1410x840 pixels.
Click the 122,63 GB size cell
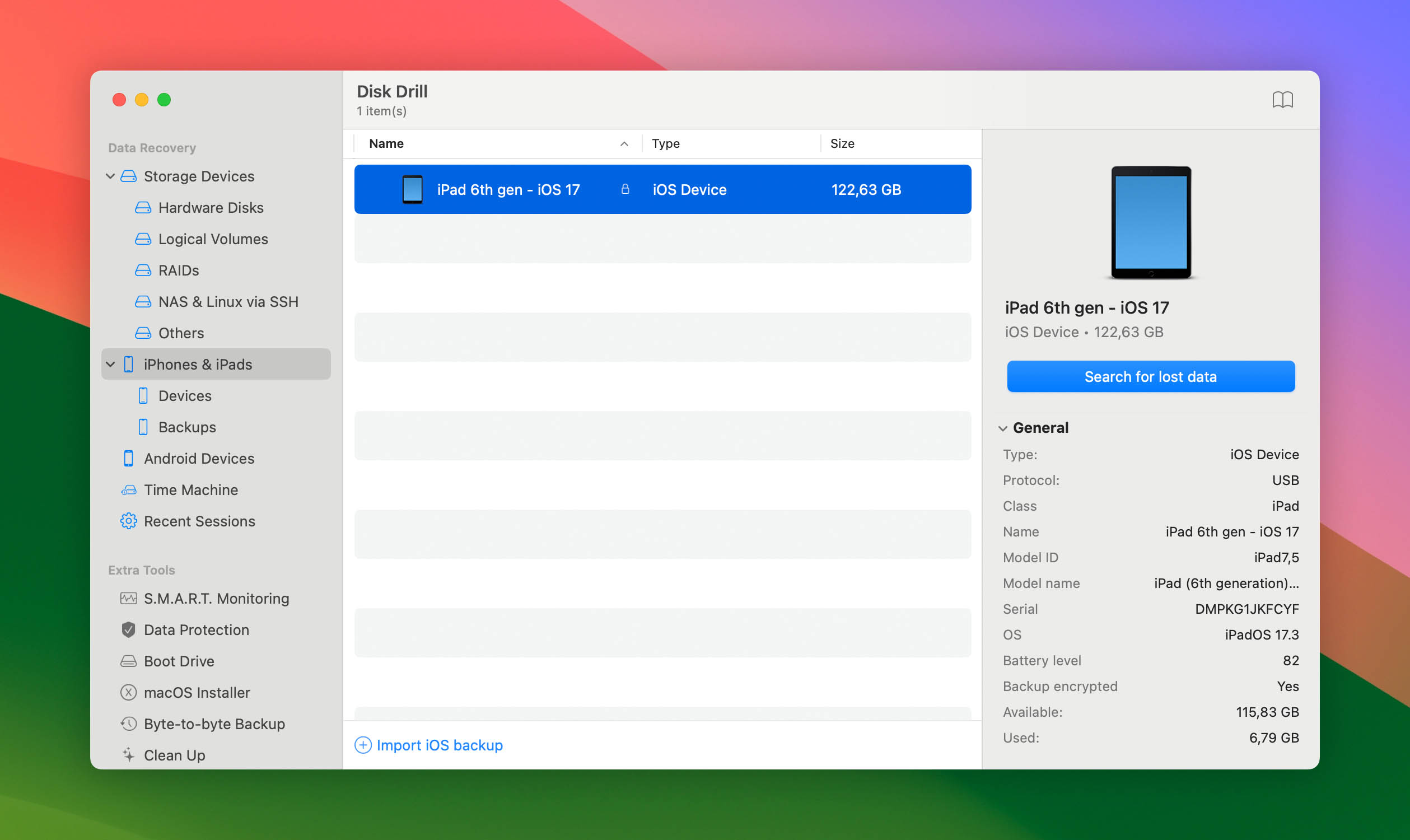[866, 190]
